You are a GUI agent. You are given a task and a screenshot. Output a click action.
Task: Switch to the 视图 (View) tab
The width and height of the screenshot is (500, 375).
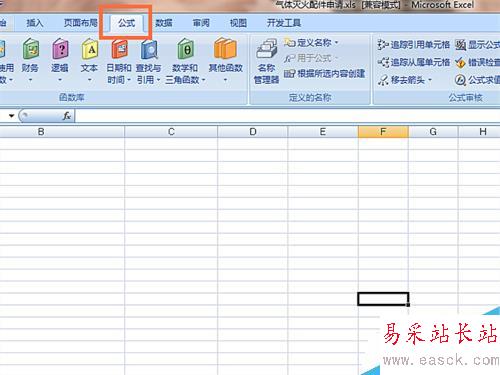pos(238,23)
